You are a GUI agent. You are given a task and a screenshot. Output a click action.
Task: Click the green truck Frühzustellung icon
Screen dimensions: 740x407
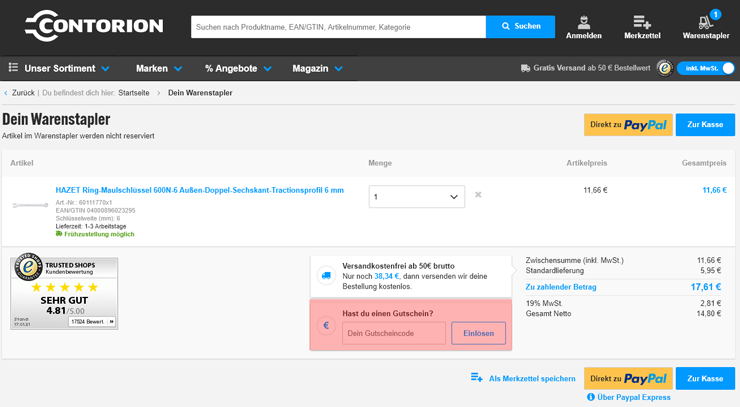click(59, 234)
